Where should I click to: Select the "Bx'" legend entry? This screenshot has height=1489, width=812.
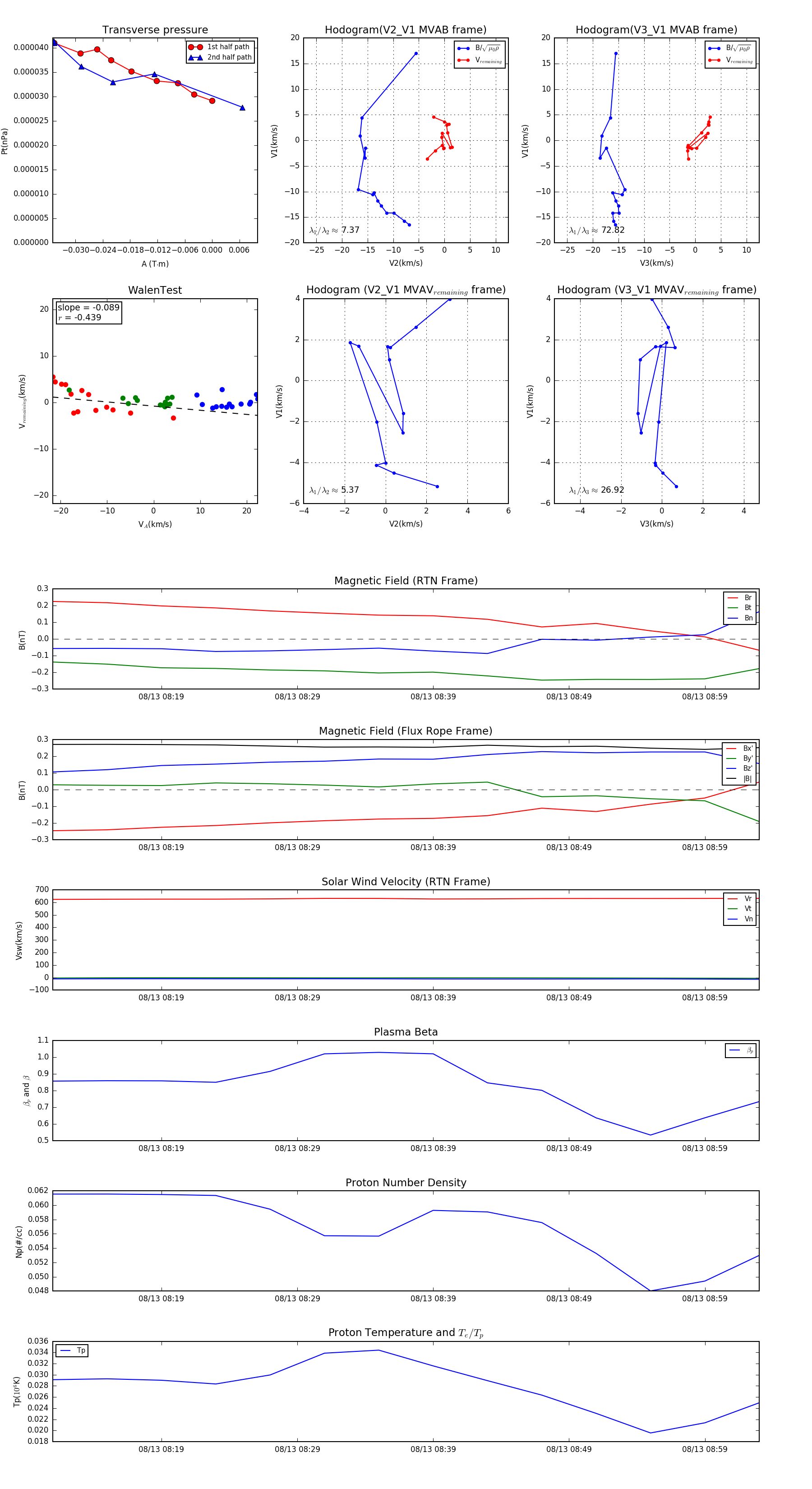[739, 749]
